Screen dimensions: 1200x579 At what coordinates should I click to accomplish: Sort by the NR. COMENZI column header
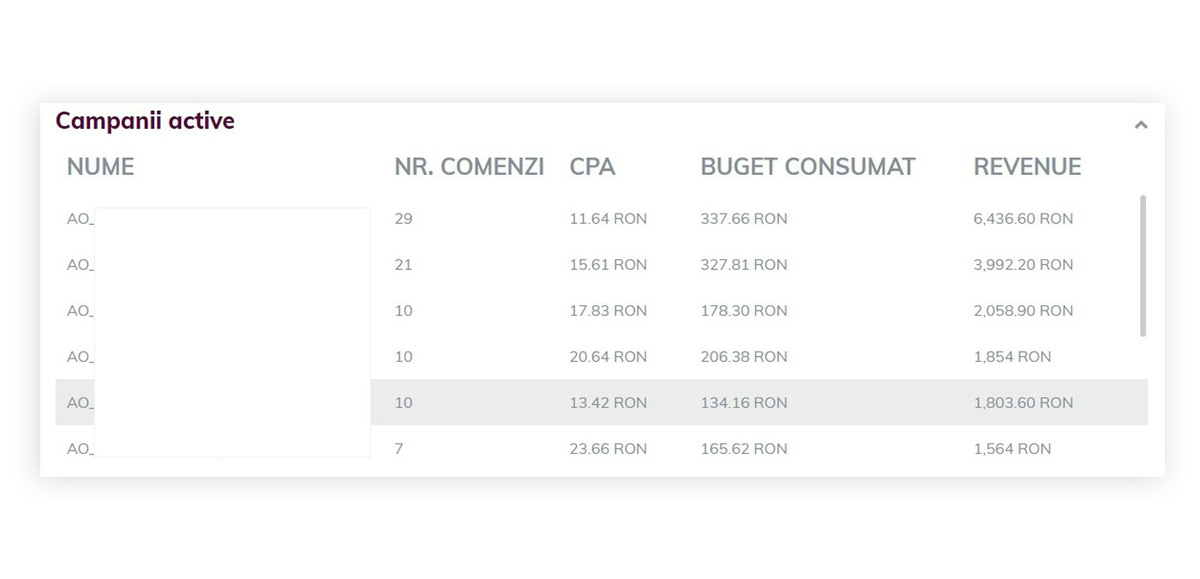click(469, 167)
